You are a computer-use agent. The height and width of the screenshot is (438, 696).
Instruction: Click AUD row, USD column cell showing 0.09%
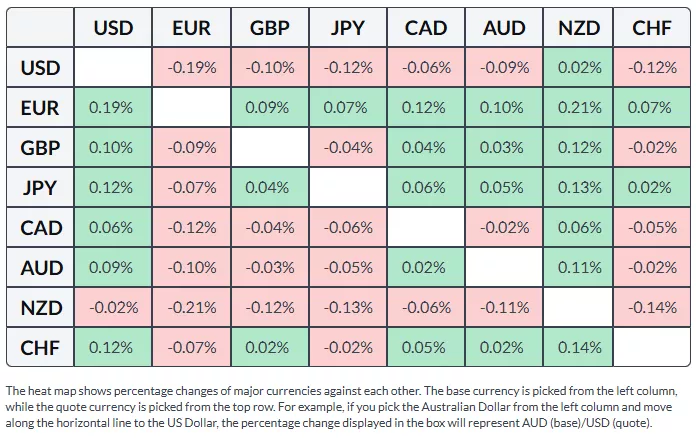(113, 268)
